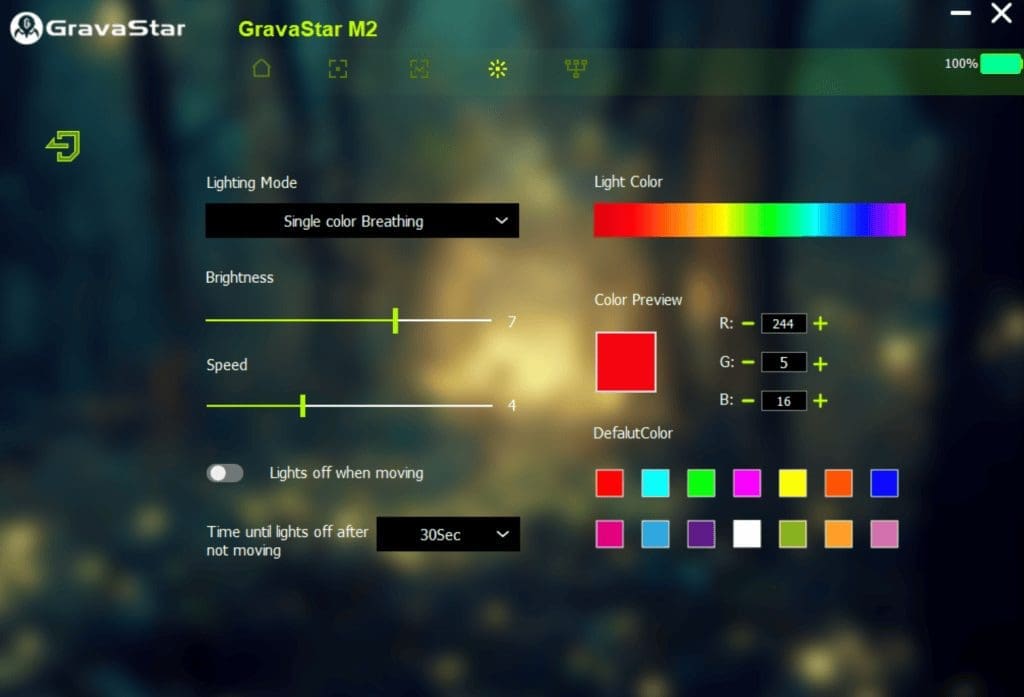Click the red Color Preview box
1024x697 pixels.
(x=626, y=362)
